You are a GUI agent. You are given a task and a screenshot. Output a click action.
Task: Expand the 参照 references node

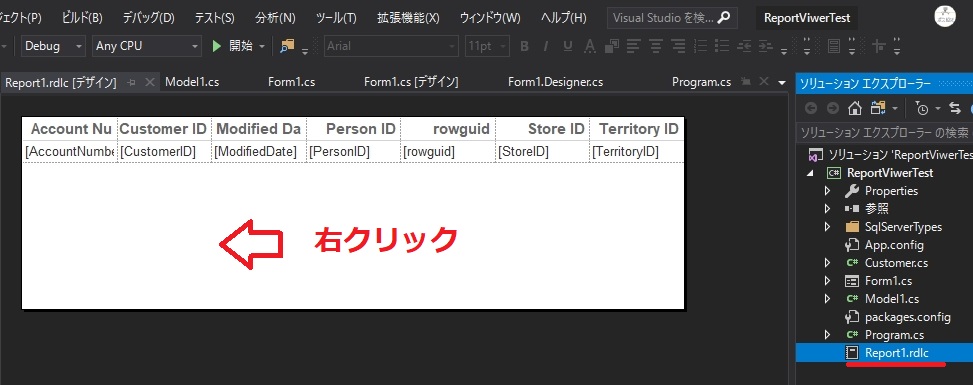827,209
